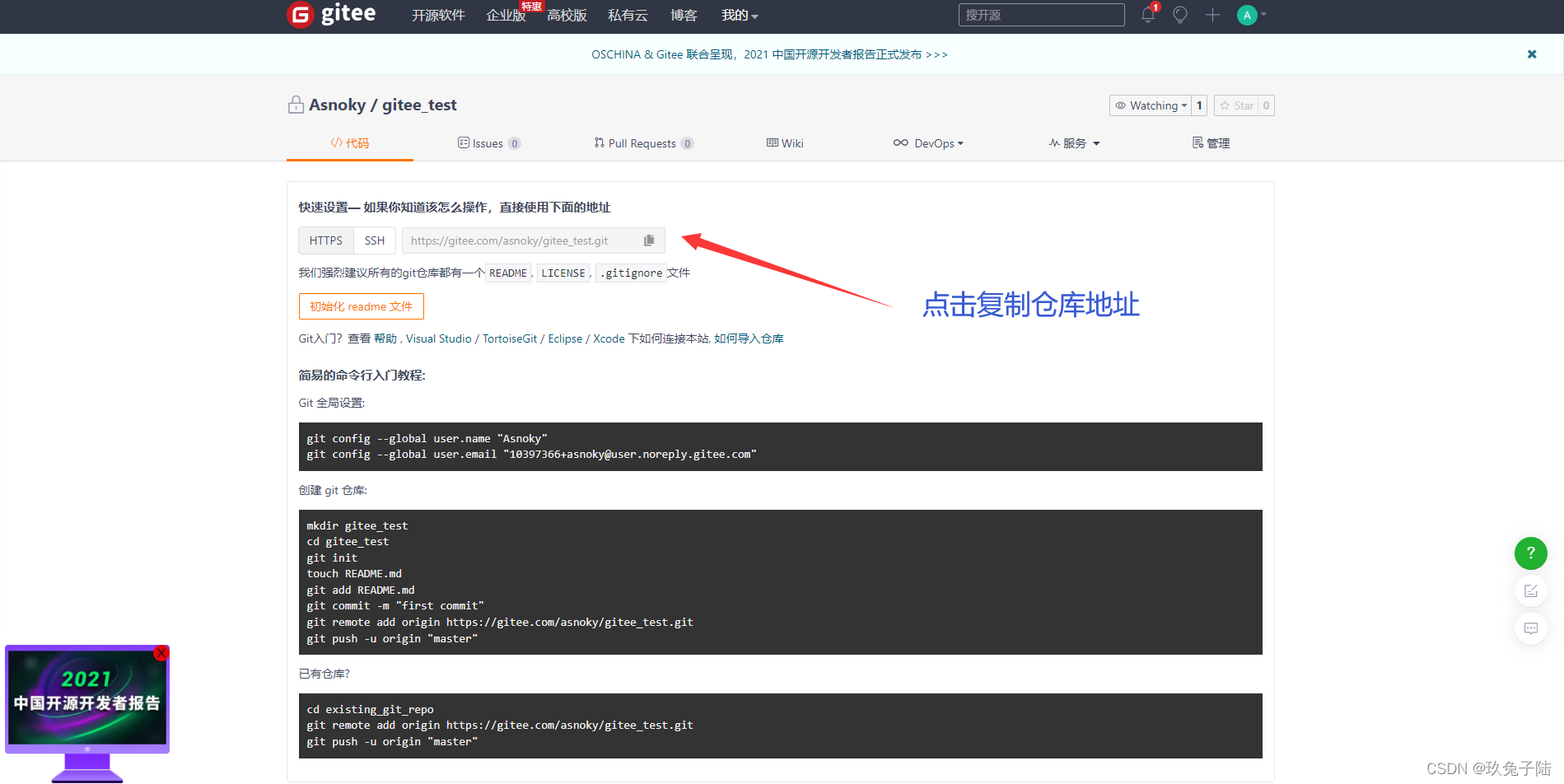Viewport: 1564px width, 784px height.
Task: Open the 2021 中国开源开发者报告 thumbnail
Action: click(x=87, y=700)
